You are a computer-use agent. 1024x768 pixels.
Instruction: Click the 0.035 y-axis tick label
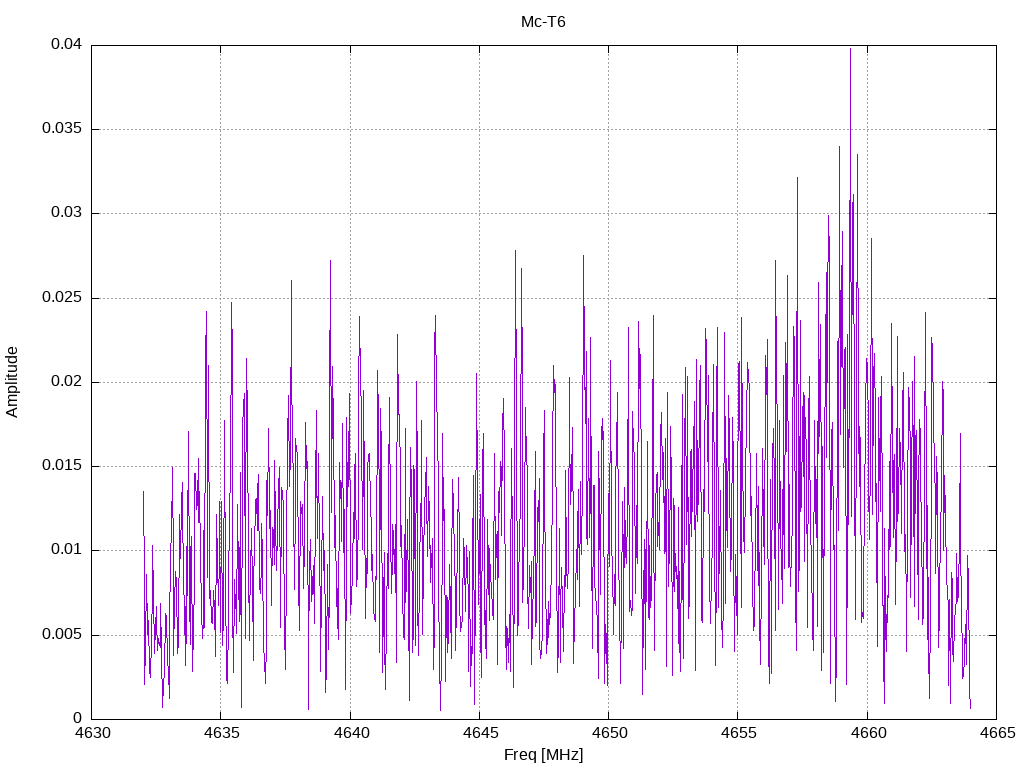62,129
